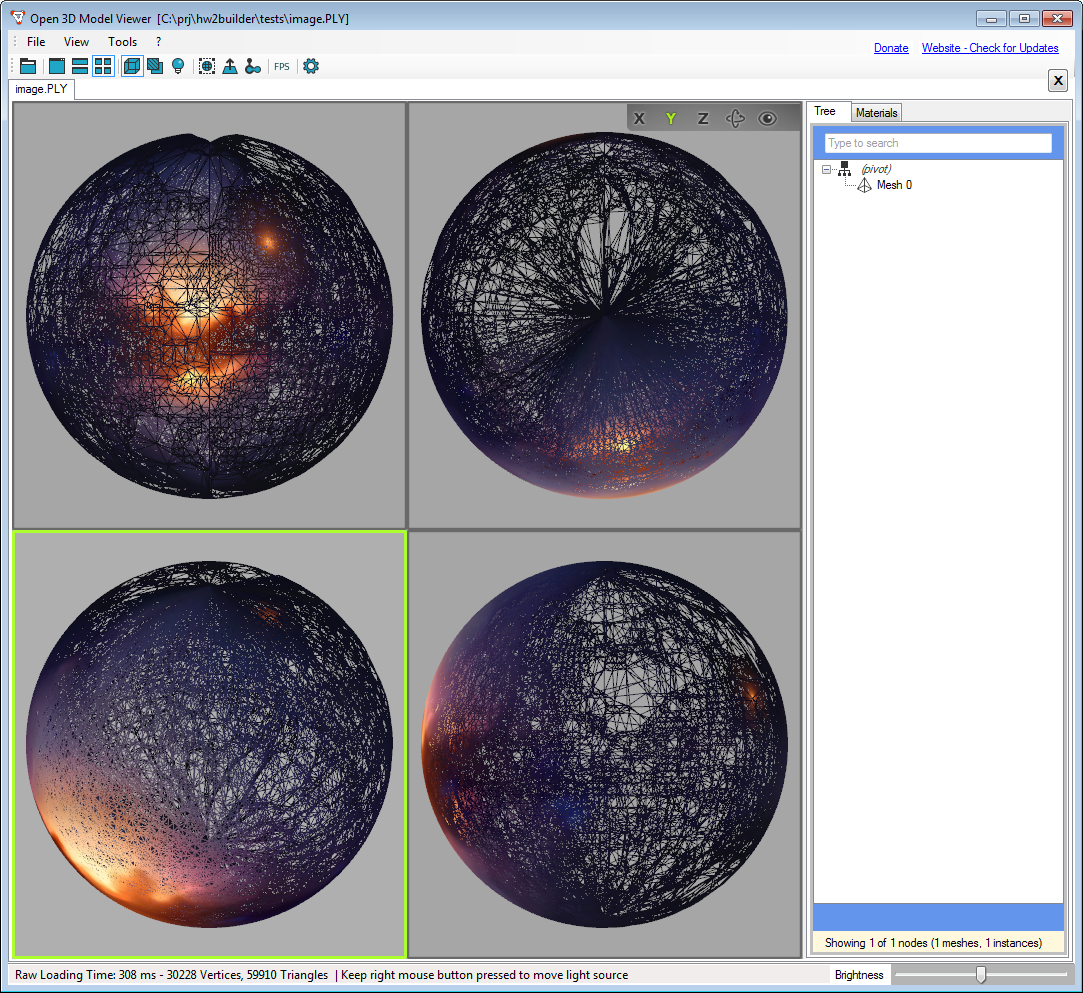Click the top-right sphere viewport
Viewport: 1083px width, 993px height.
(604, 316)
